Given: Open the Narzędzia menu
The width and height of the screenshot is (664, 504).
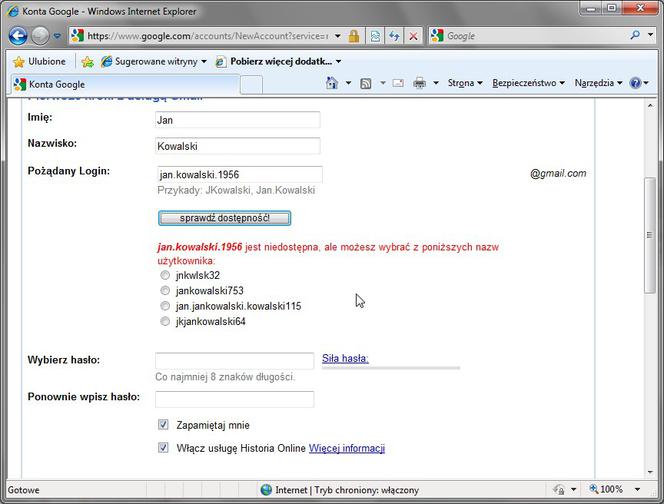Looking at the screenshot, I should pyautogui.click(x=598, y=83).
